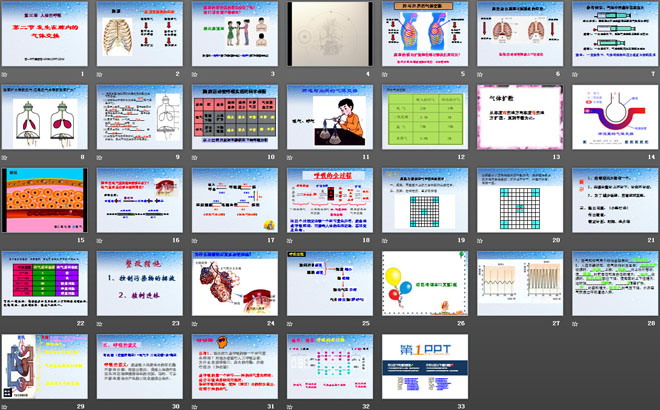660x410 pixels.
Task: Select slide 12 with green table
Action: (x=423, y=118)
